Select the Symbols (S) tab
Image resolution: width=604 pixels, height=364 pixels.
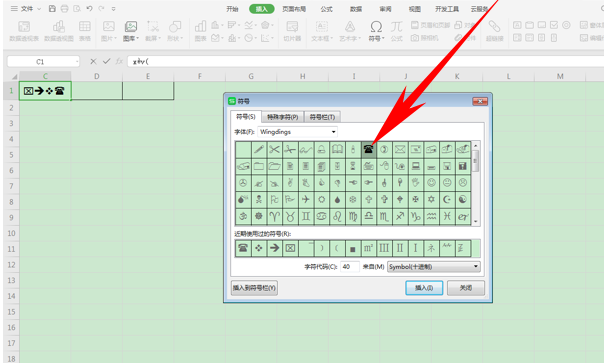coord(246,116)
